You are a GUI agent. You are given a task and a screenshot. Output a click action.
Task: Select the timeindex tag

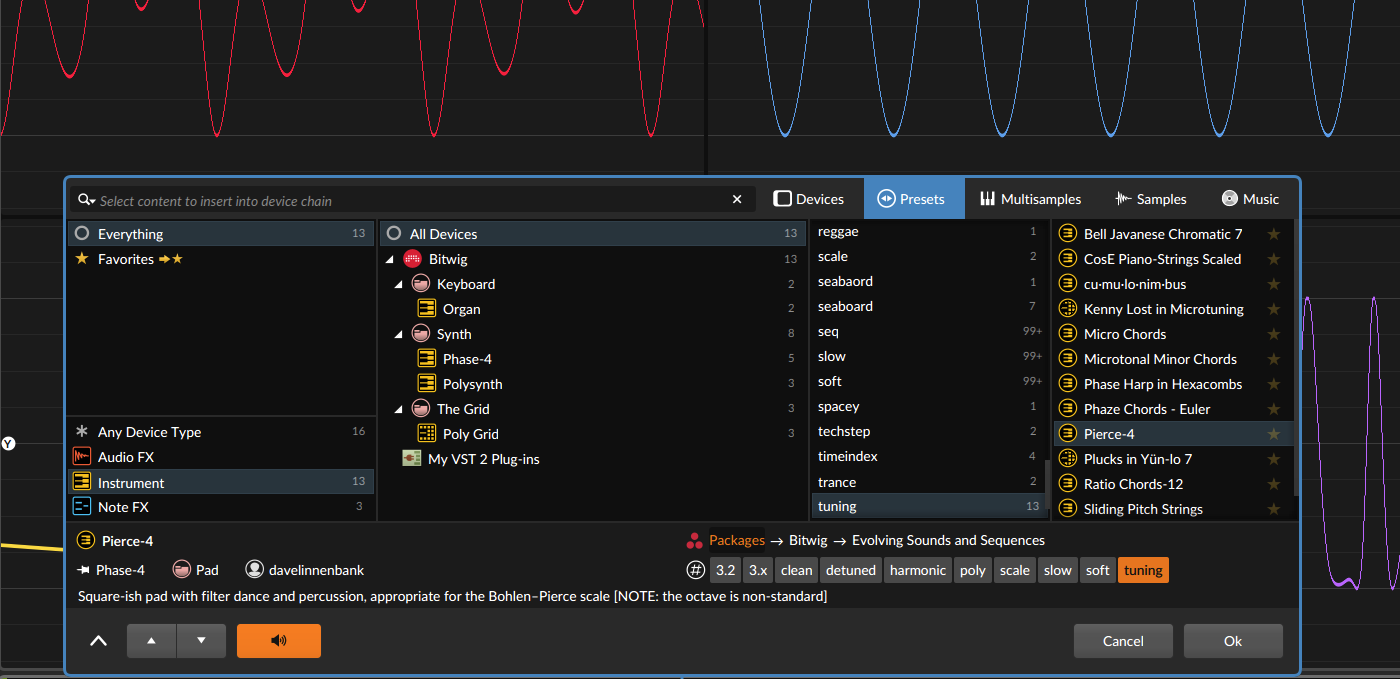coord(928,456)
